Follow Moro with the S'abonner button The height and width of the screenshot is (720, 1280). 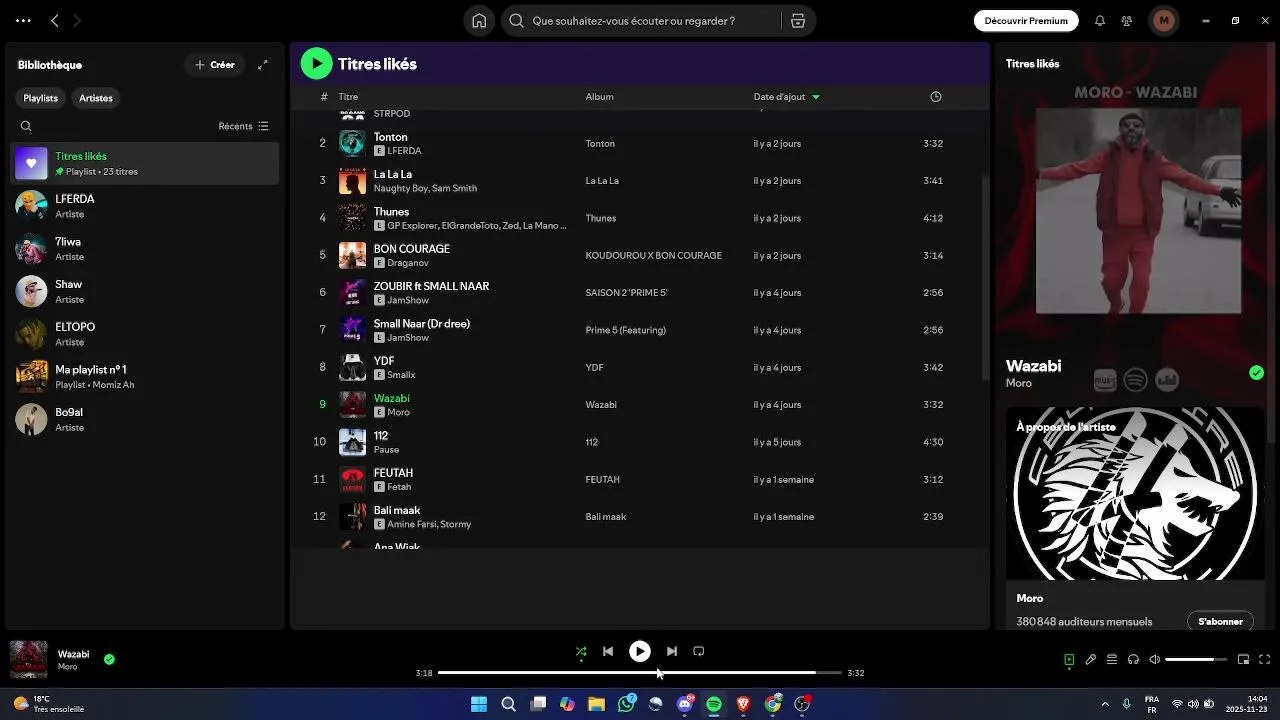(1220, 621)
